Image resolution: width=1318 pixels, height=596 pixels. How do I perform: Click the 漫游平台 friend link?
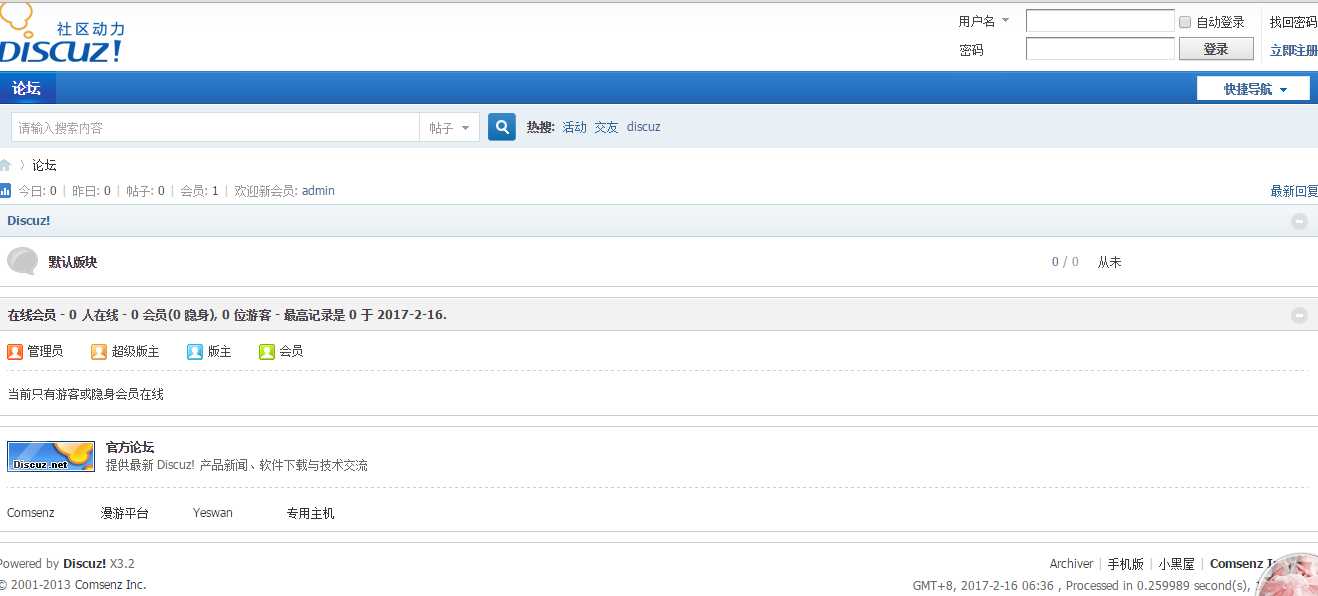(125, 513)
